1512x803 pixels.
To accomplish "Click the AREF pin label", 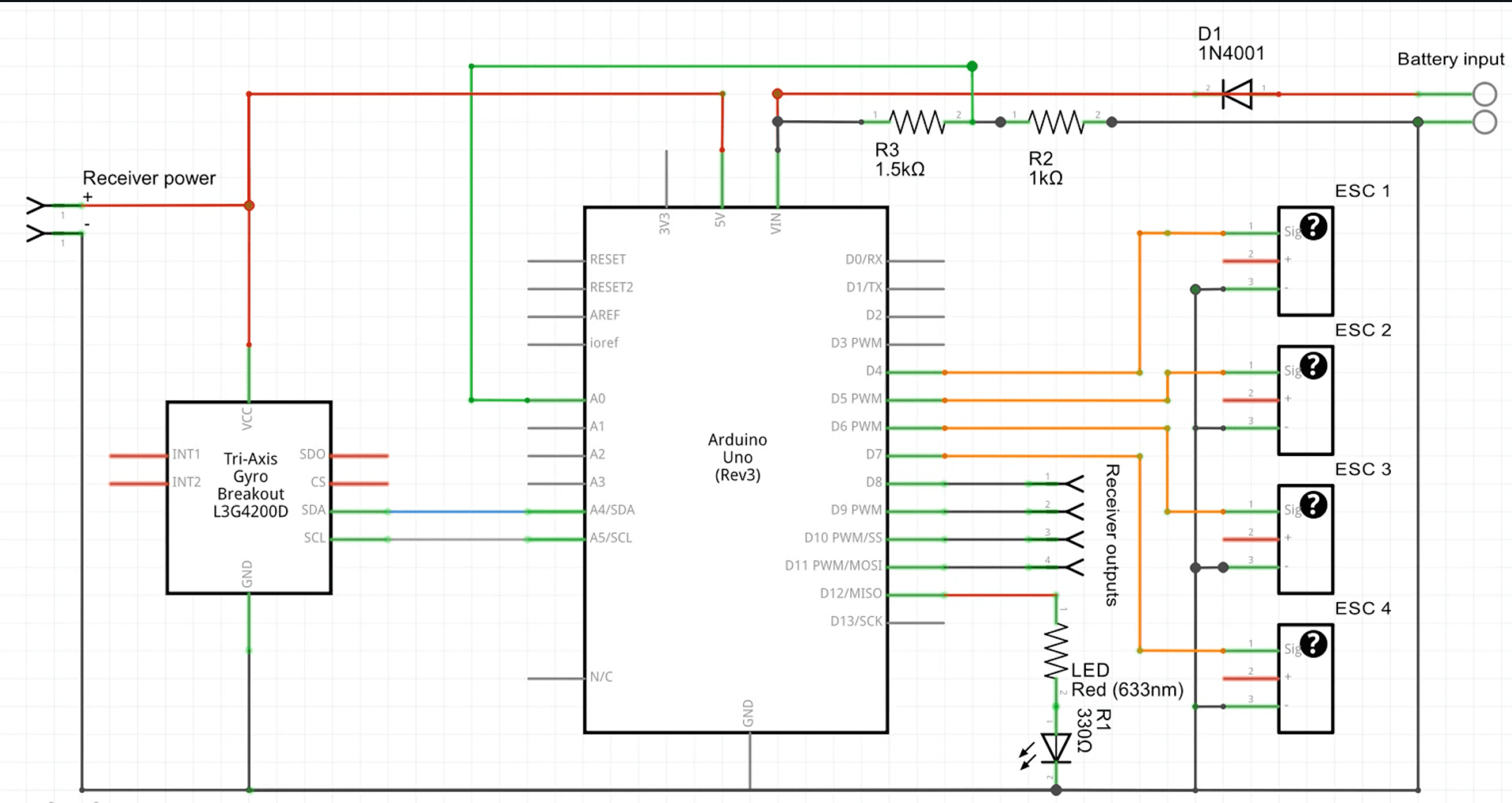I will 605,315.
